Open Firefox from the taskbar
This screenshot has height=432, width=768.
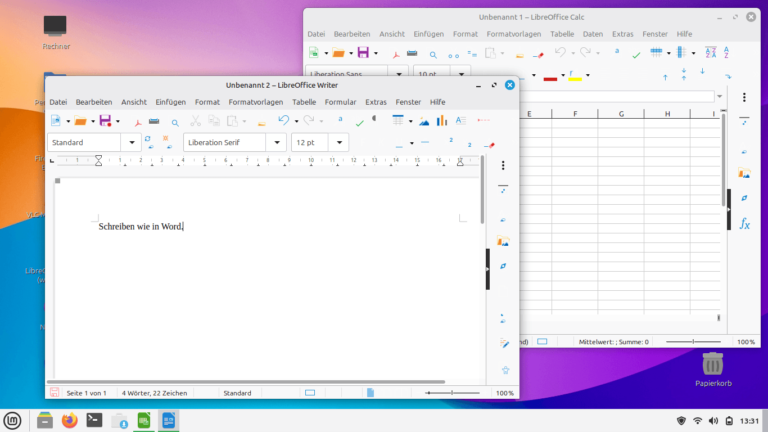coord(69,420)
